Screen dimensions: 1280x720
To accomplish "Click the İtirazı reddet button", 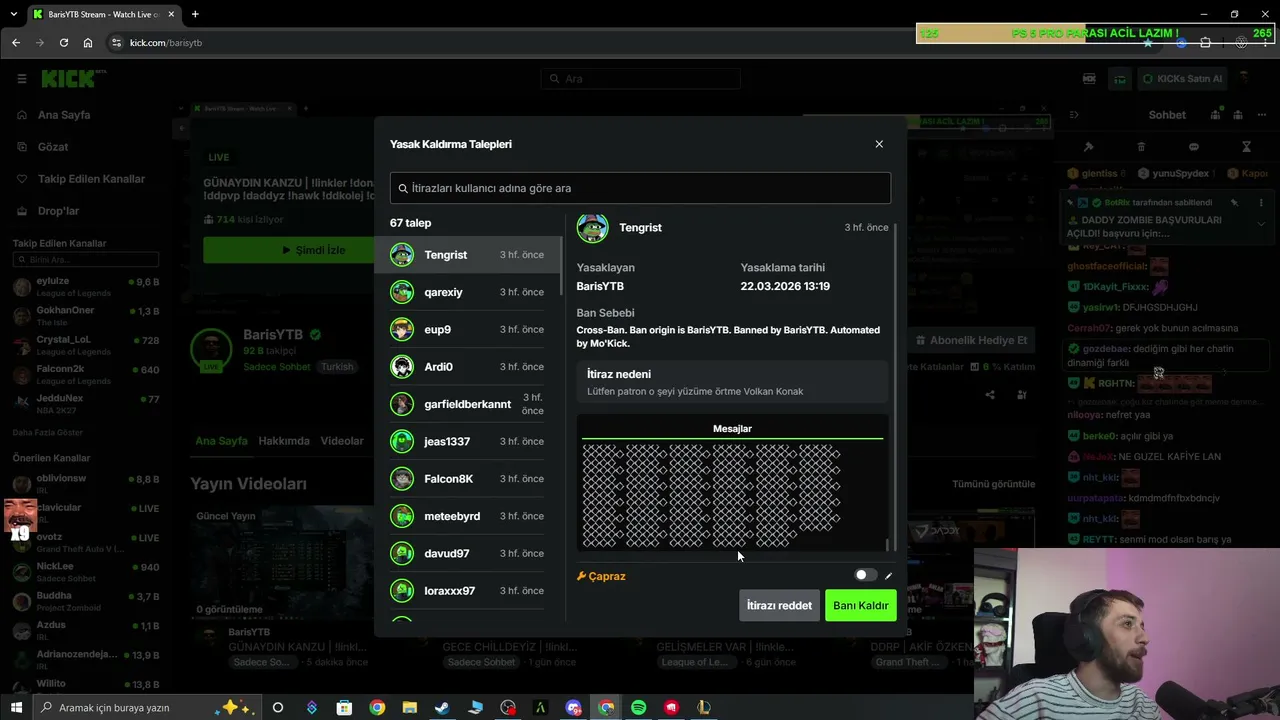I will click(779, 605).
